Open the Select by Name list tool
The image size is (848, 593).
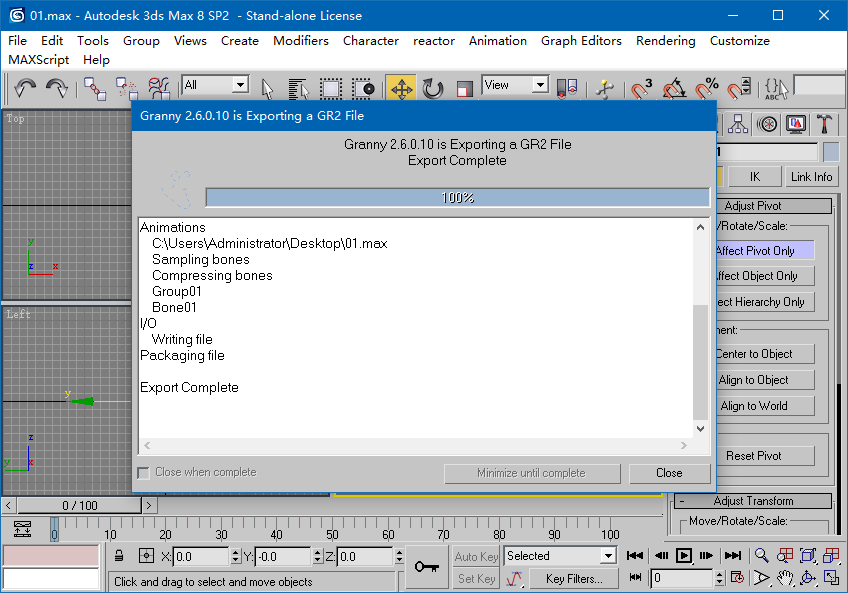[x=298, y=88]
